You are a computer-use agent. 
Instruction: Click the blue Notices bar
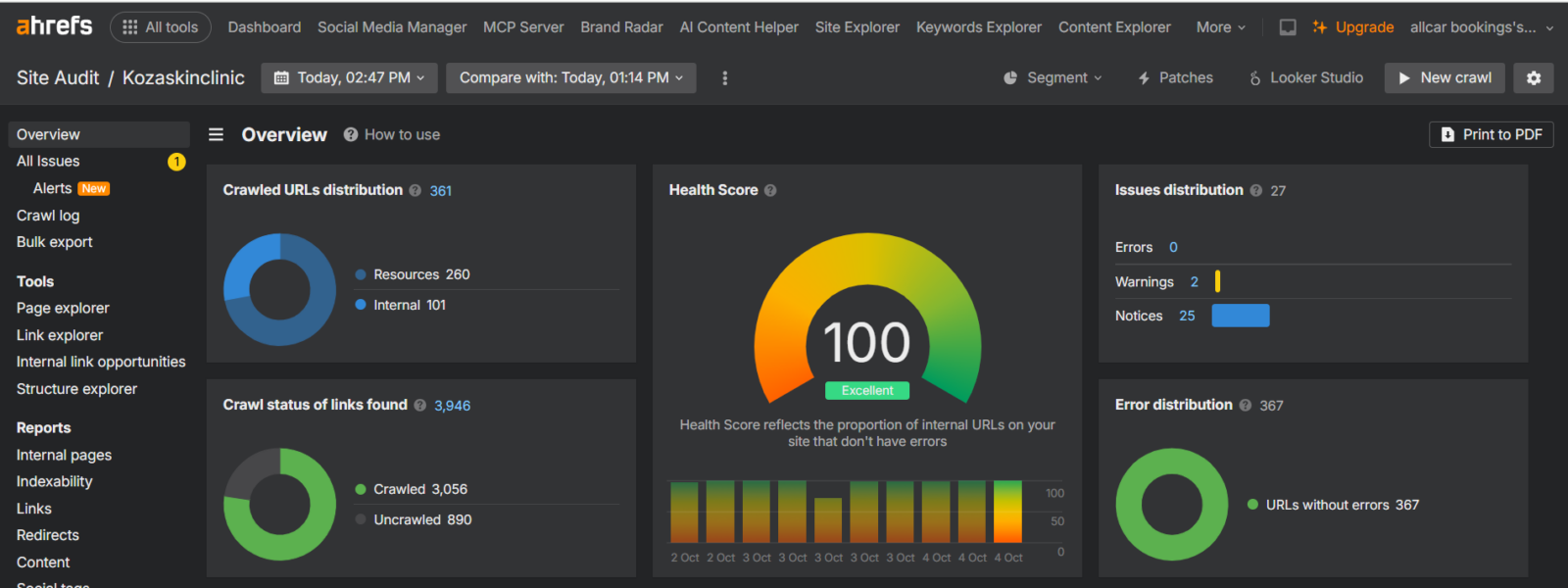click(1241, 316)
